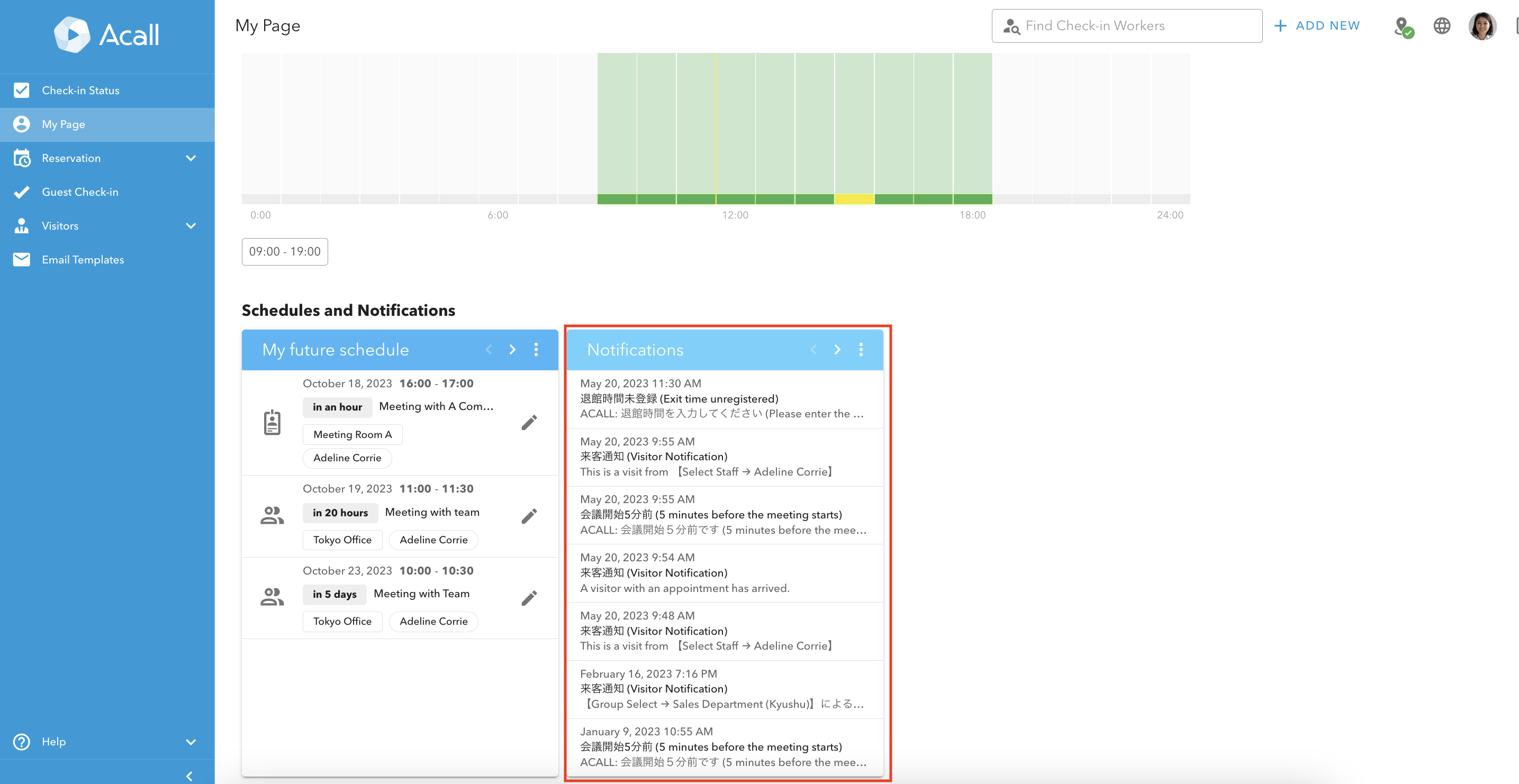The image size is (1519, 784).
Task: Expand the Reservation menu
Action: pos(191,158)
